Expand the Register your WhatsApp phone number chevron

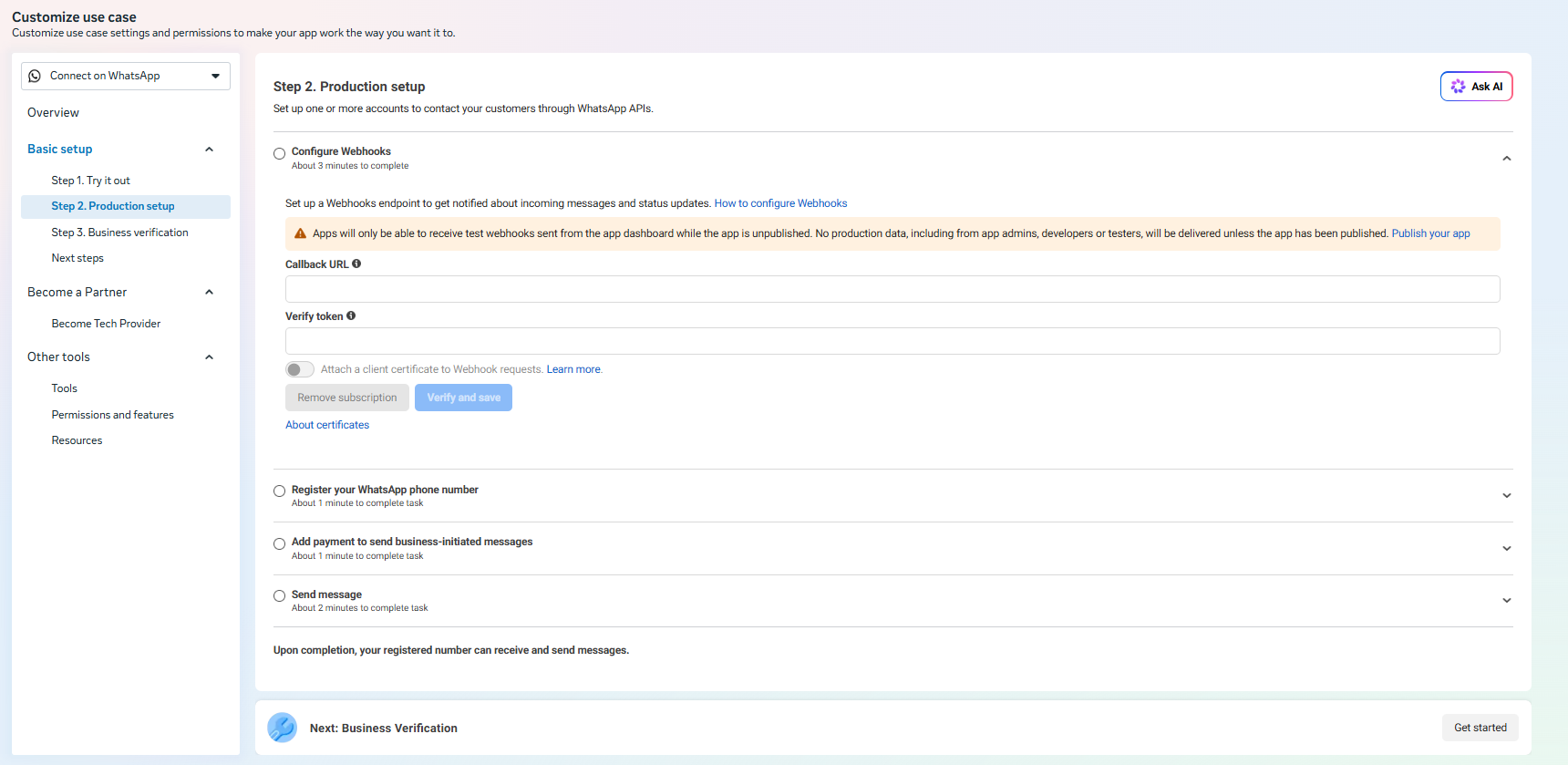(x=1507, y=496)
